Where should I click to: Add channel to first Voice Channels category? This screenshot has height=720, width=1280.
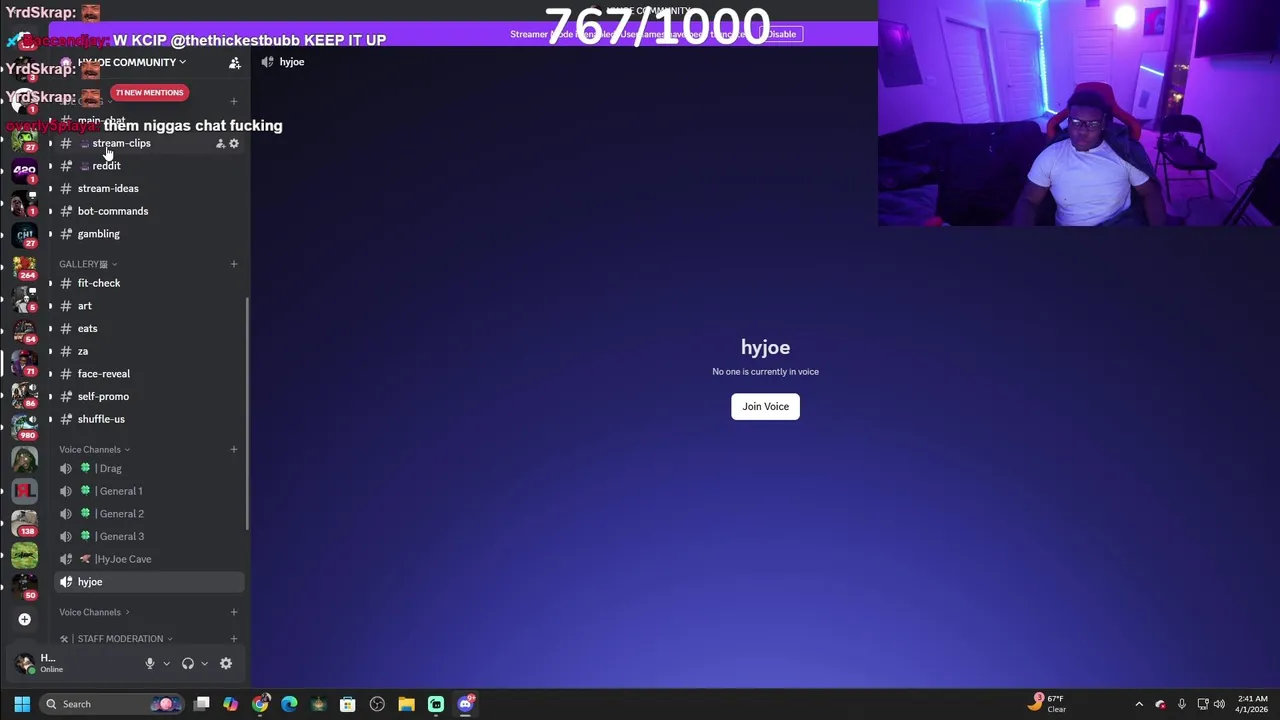(x=234, y=449)
